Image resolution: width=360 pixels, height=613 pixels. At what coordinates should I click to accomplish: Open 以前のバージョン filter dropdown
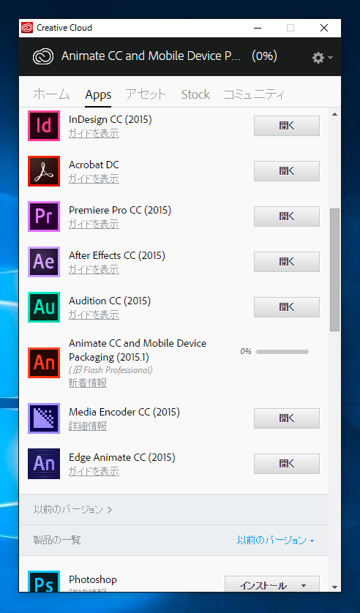coord(275,540)
